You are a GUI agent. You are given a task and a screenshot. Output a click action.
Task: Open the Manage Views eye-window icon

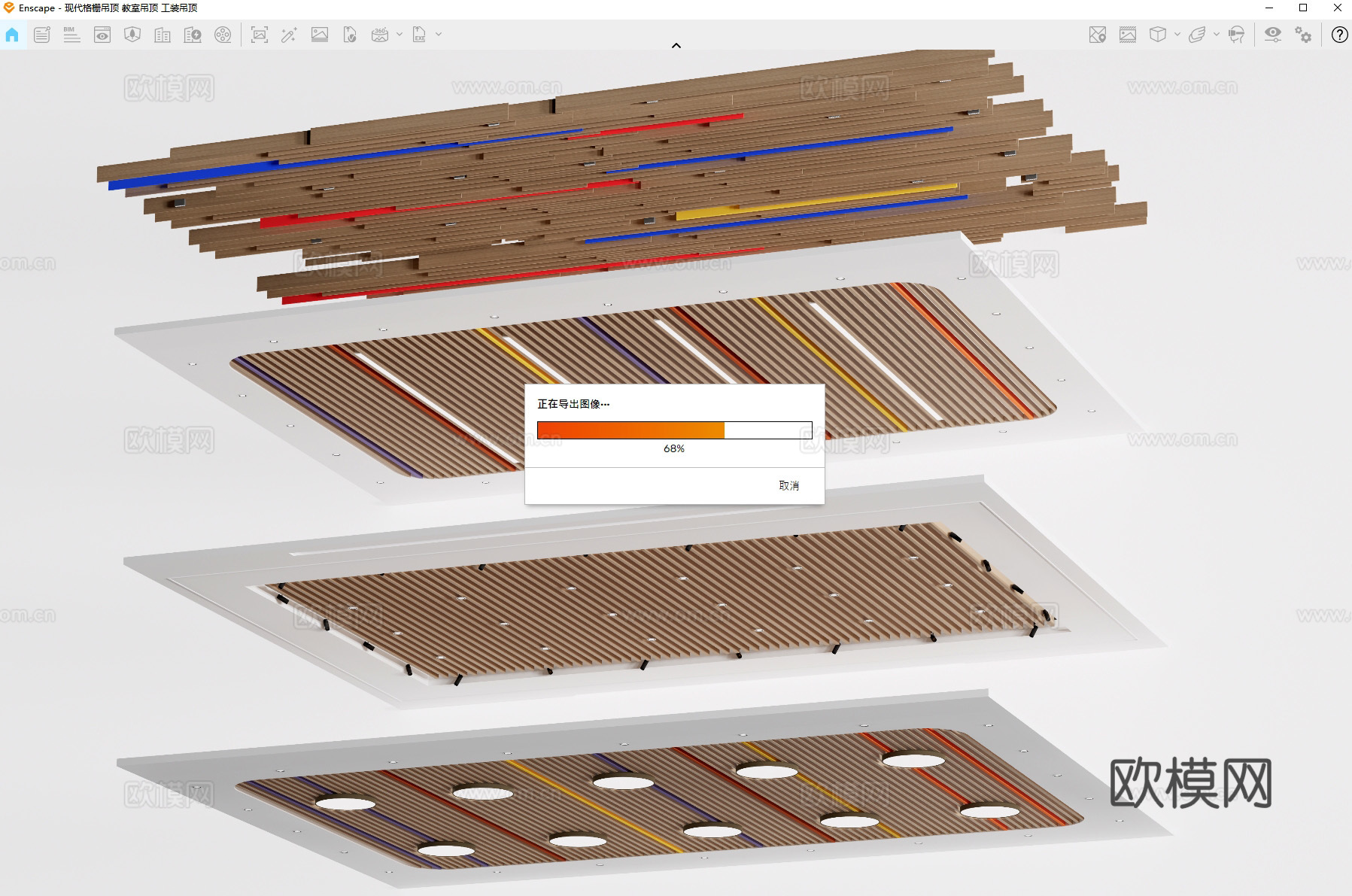pos(102,35)
